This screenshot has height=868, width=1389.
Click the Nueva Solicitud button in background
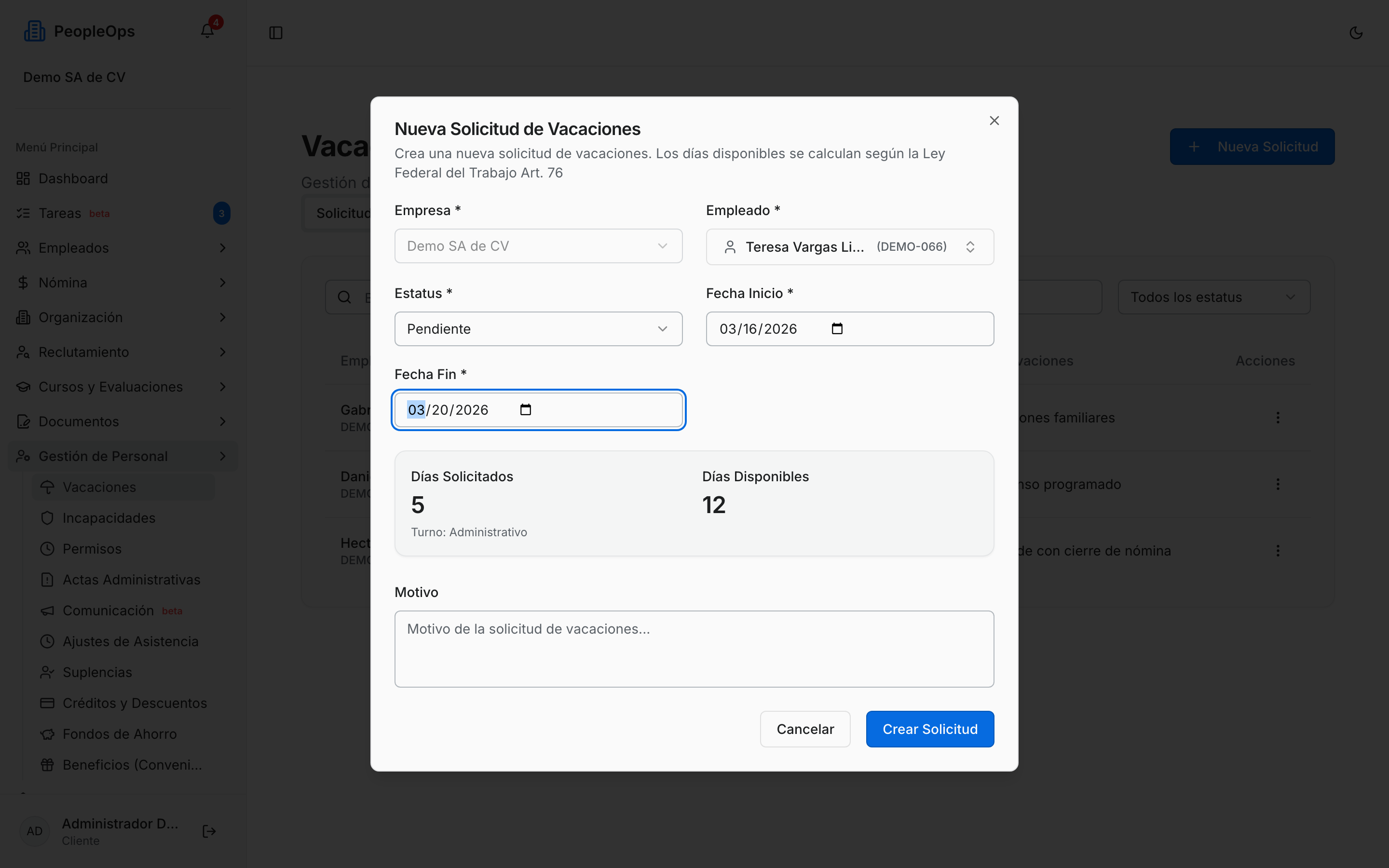point(1252,147)
